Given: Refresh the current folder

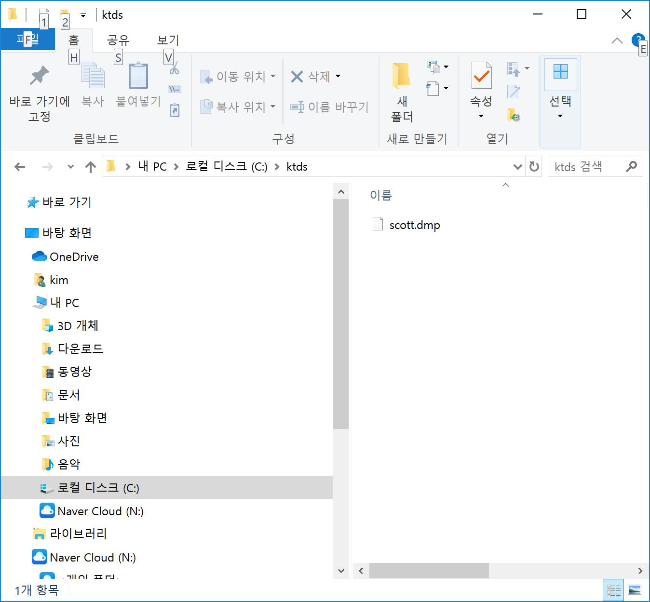Looking at the screenshot, I should pyautogui.click(x=534, y=167).
